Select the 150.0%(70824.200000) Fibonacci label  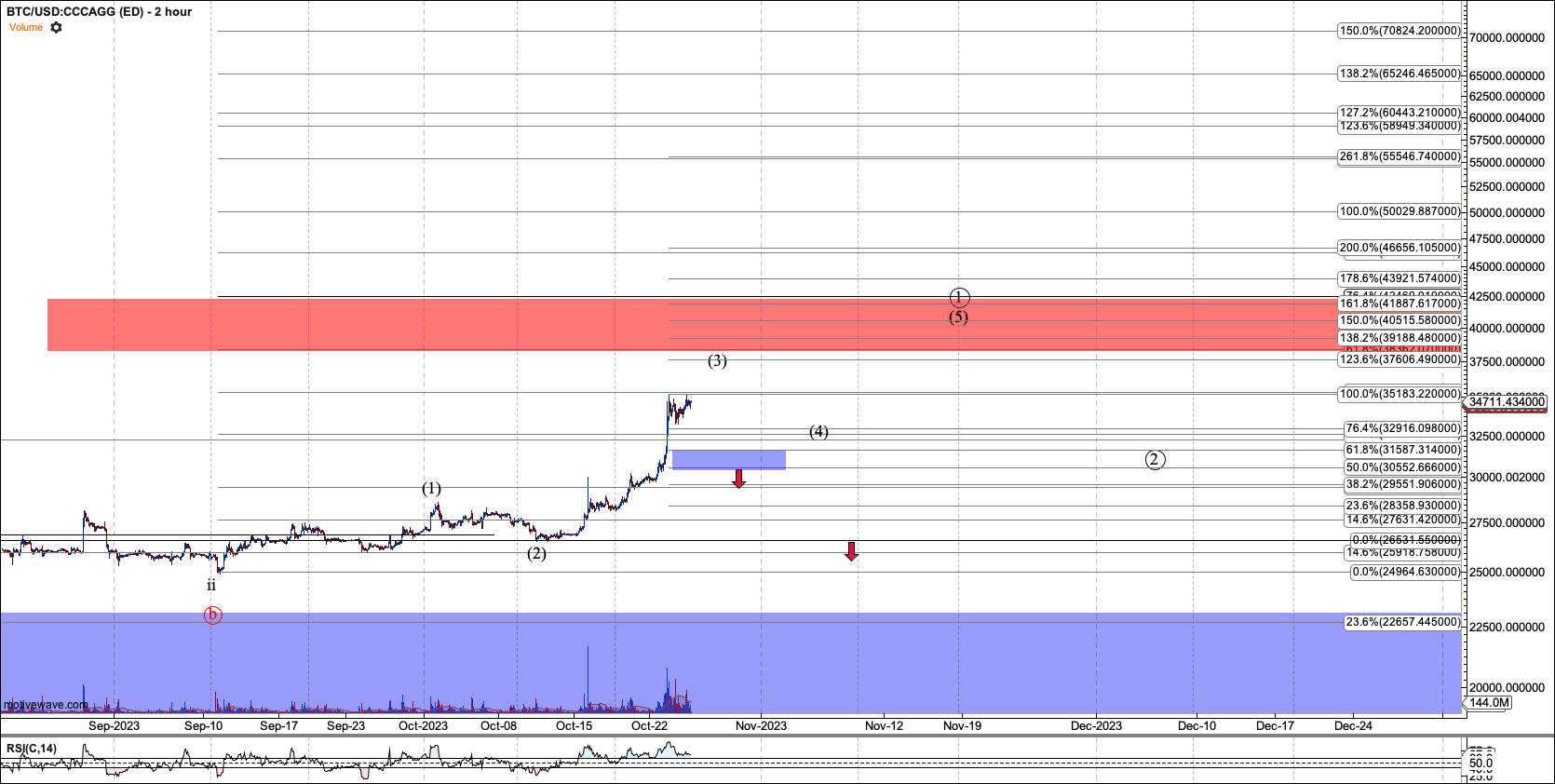pyautogui.click(x=1399, y=31)
